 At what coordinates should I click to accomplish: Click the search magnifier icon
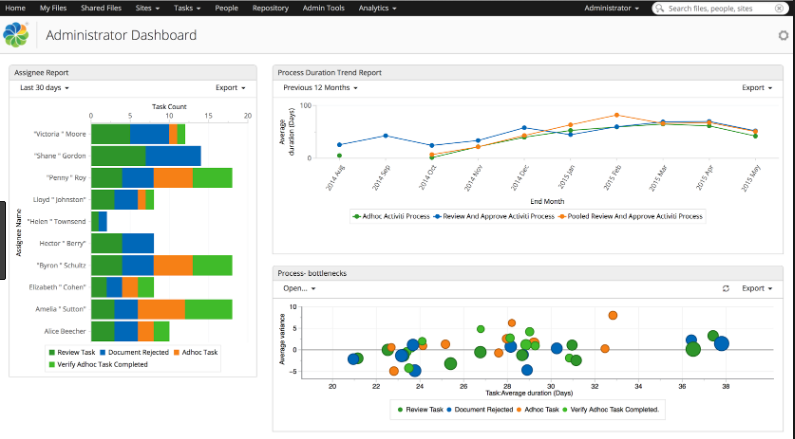(661, 8)
